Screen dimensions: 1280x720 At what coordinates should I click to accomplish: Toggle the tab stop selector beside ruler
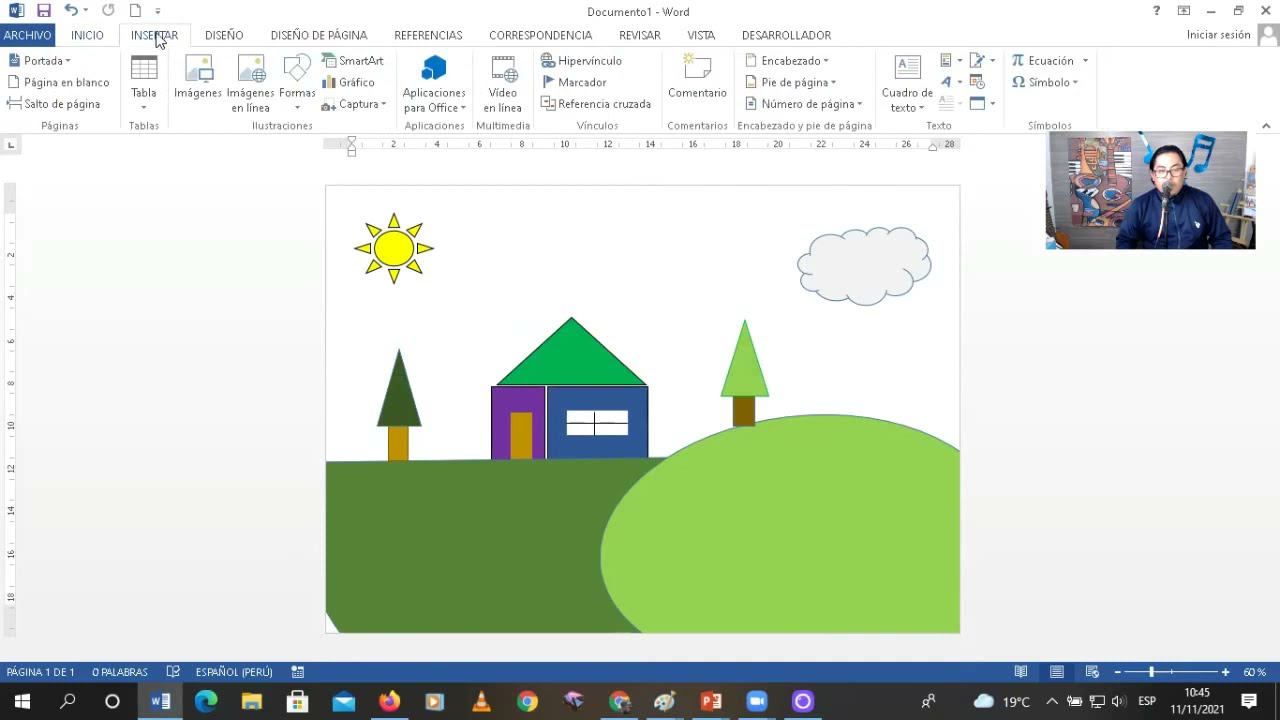click(11, 145)
